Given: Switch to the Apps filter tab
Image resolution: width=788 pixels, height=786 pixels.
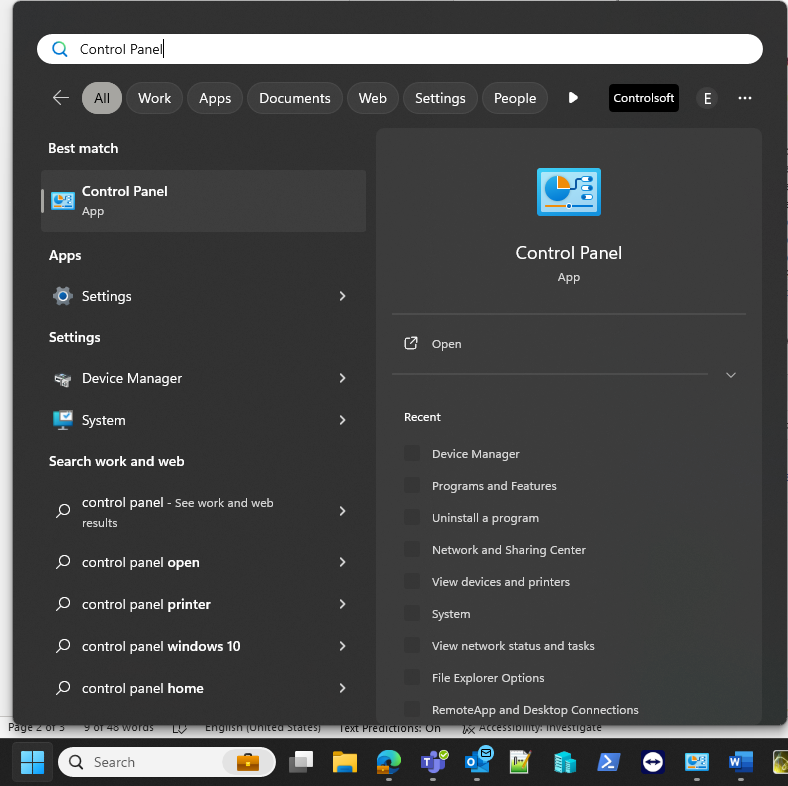Looking at the screenshot, I should [215, 98].
